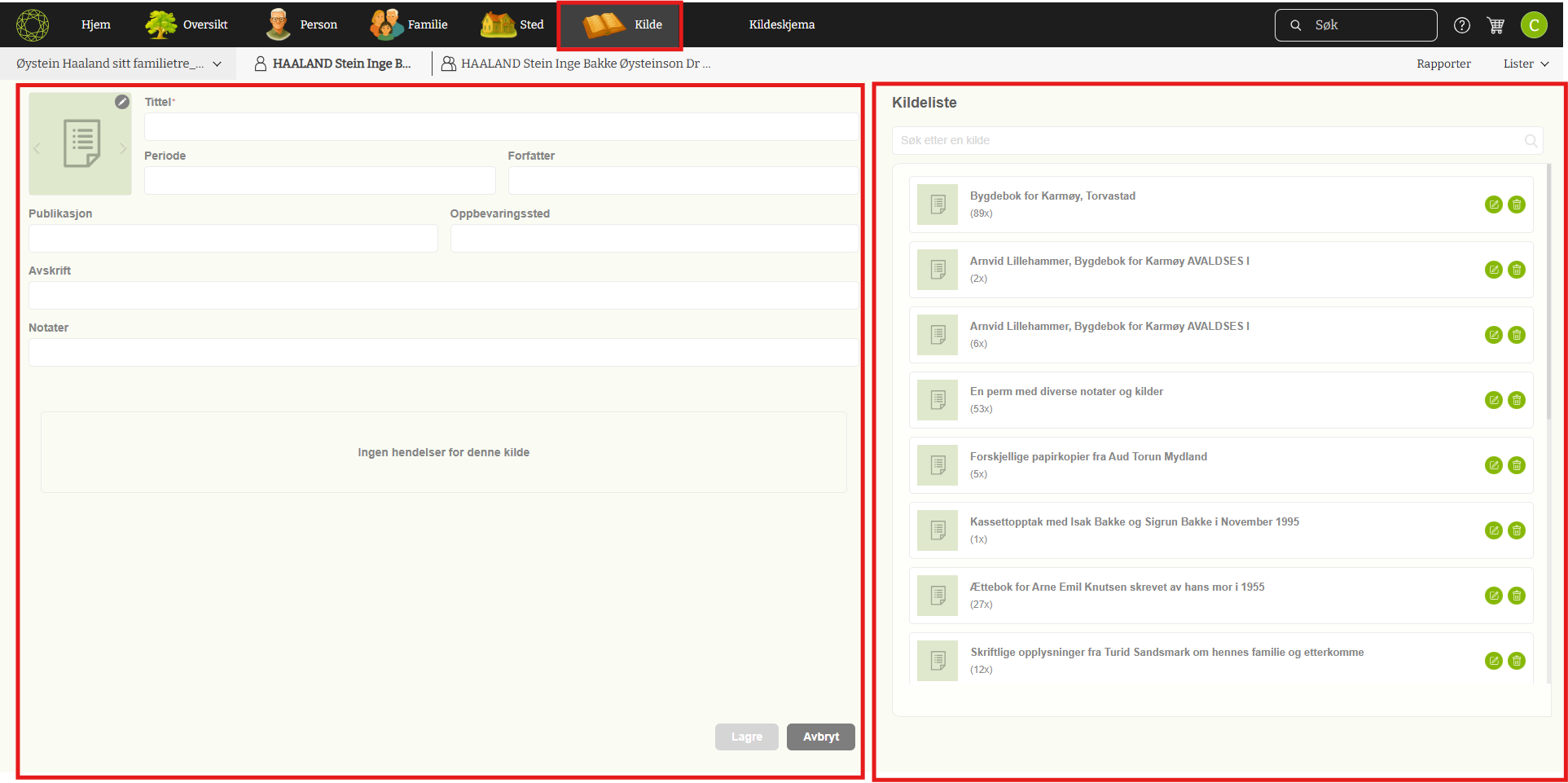Delete the Bygdebok for Karmøy, Torvastad source

(1516, 205)
